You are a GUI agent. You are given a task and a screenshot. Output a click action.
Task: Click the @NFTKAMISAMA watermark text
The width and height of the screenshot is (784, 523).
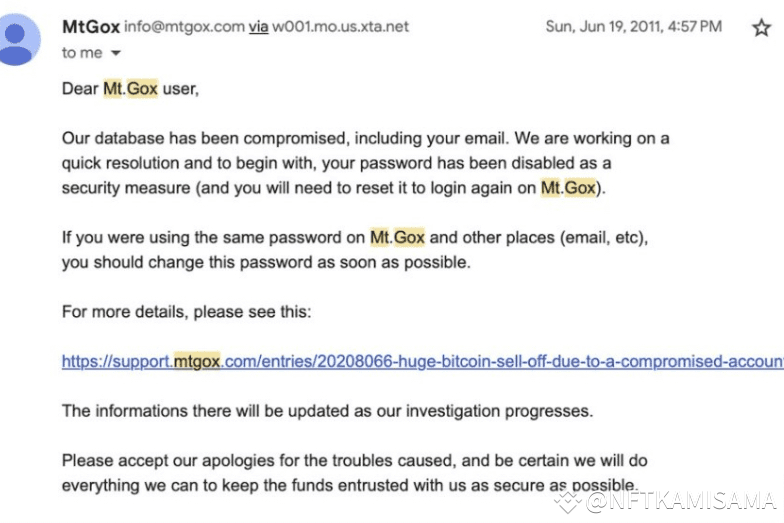680,501
